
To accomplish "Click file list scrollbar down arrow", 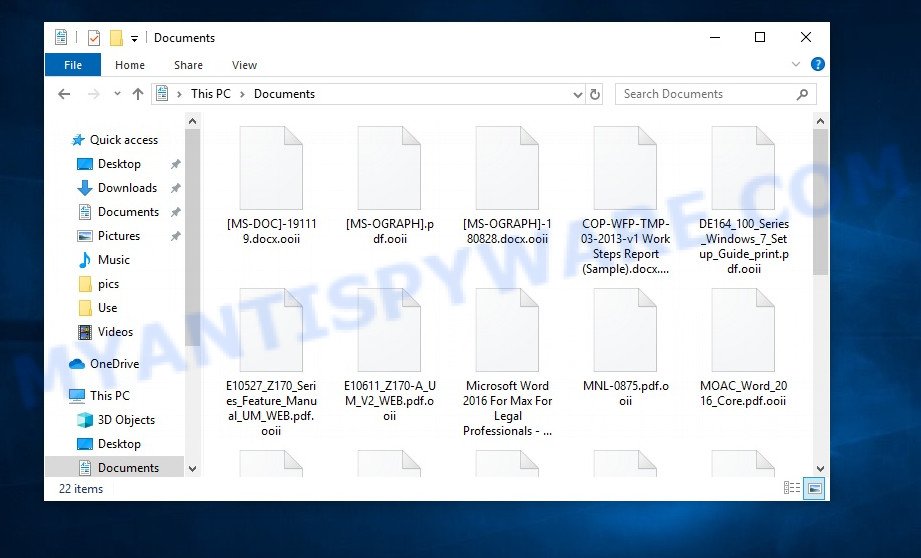I will point(820,469).
